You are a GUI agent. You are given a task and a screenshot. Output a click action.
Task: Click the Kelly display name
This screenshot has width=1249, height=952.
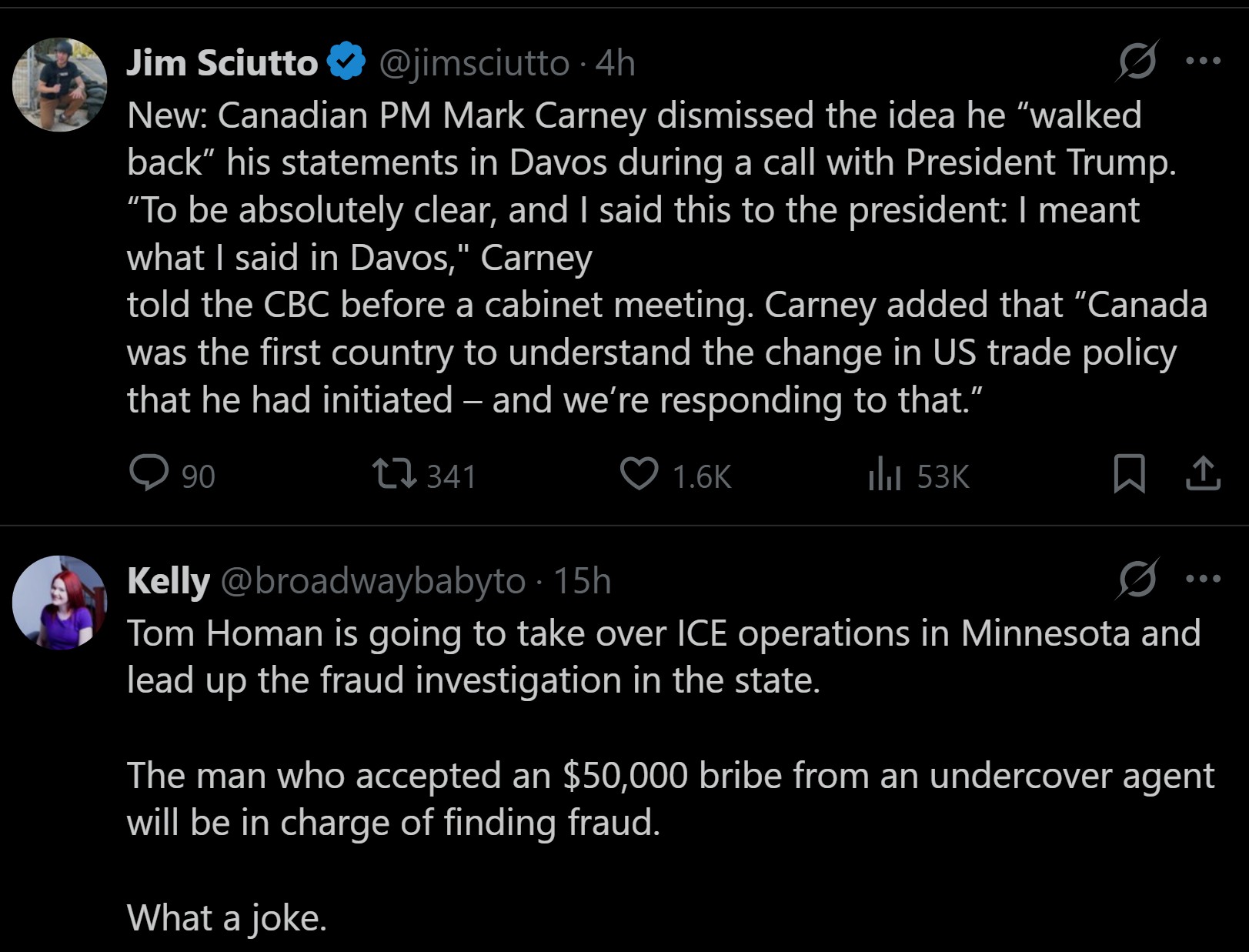tap(168, 581)
